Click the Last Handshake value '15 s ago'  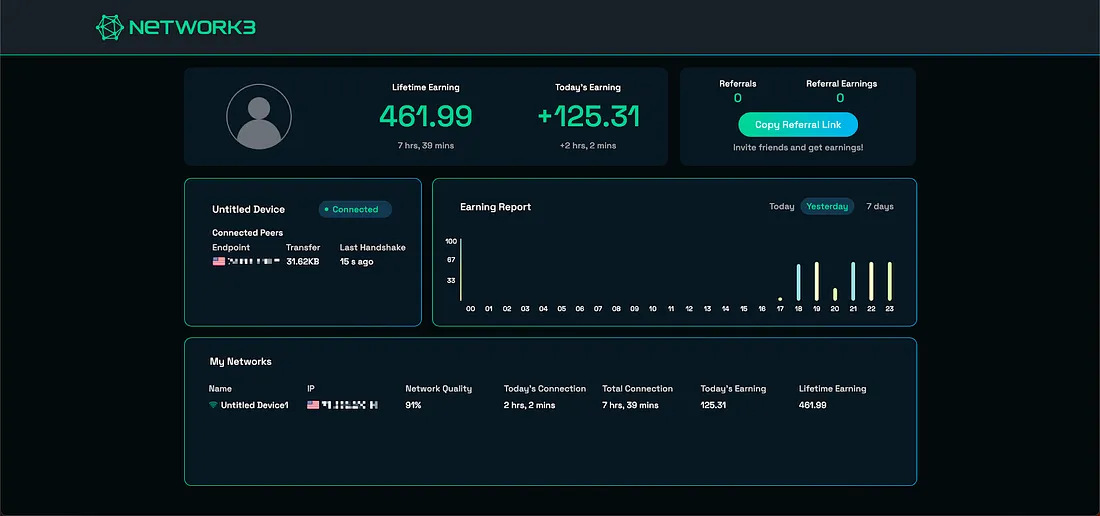[356, 261]
